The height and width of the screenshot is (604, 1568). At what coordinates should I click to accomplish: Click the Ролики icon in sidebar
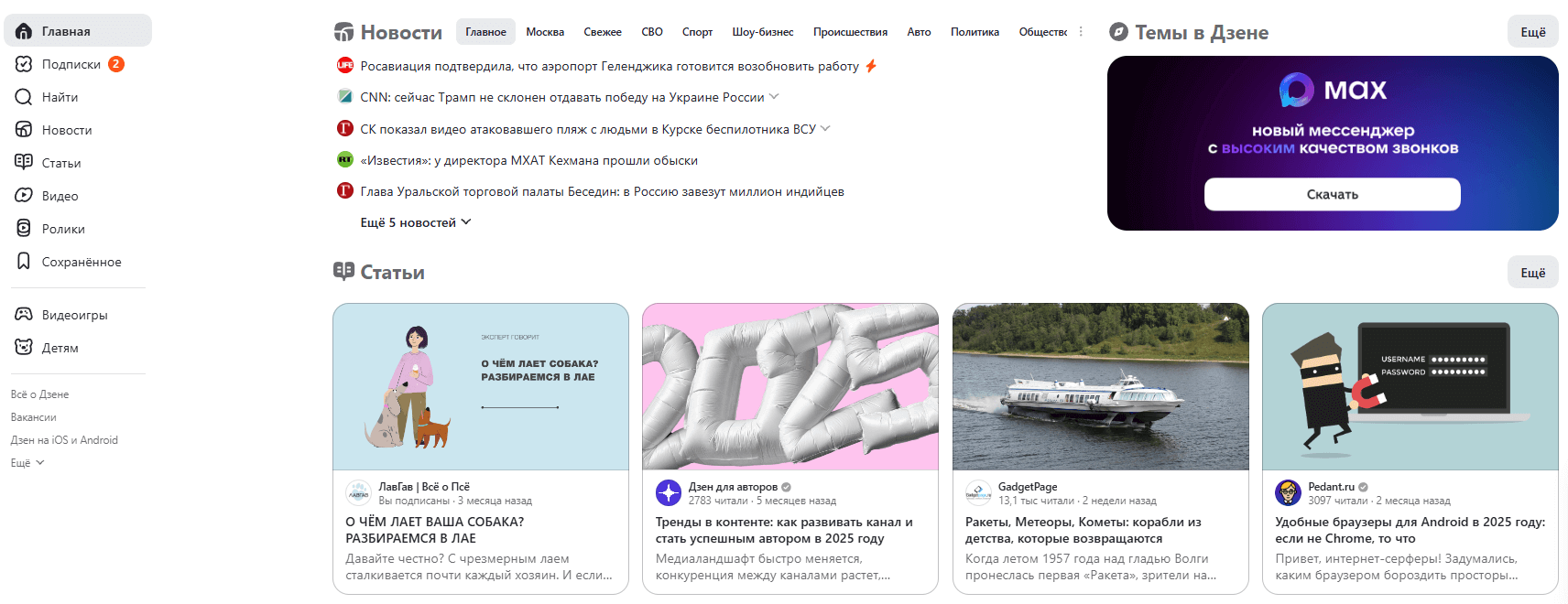24,228
